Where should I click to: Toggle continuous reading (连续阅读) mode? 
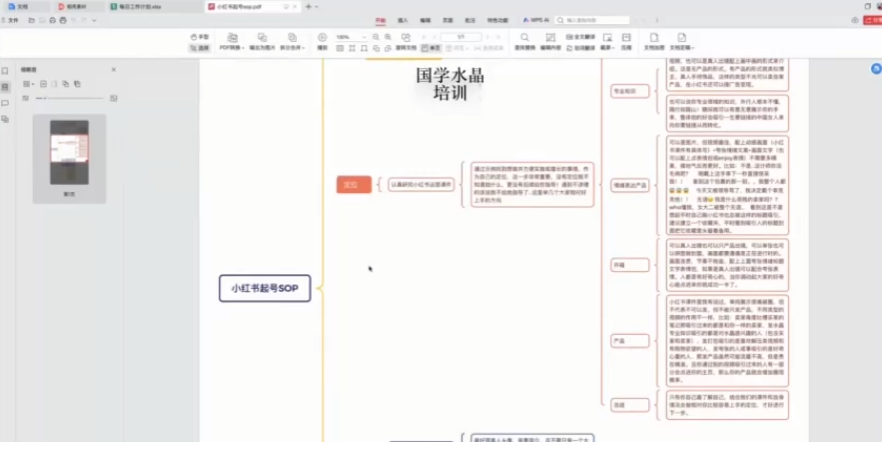click(488, 48)
